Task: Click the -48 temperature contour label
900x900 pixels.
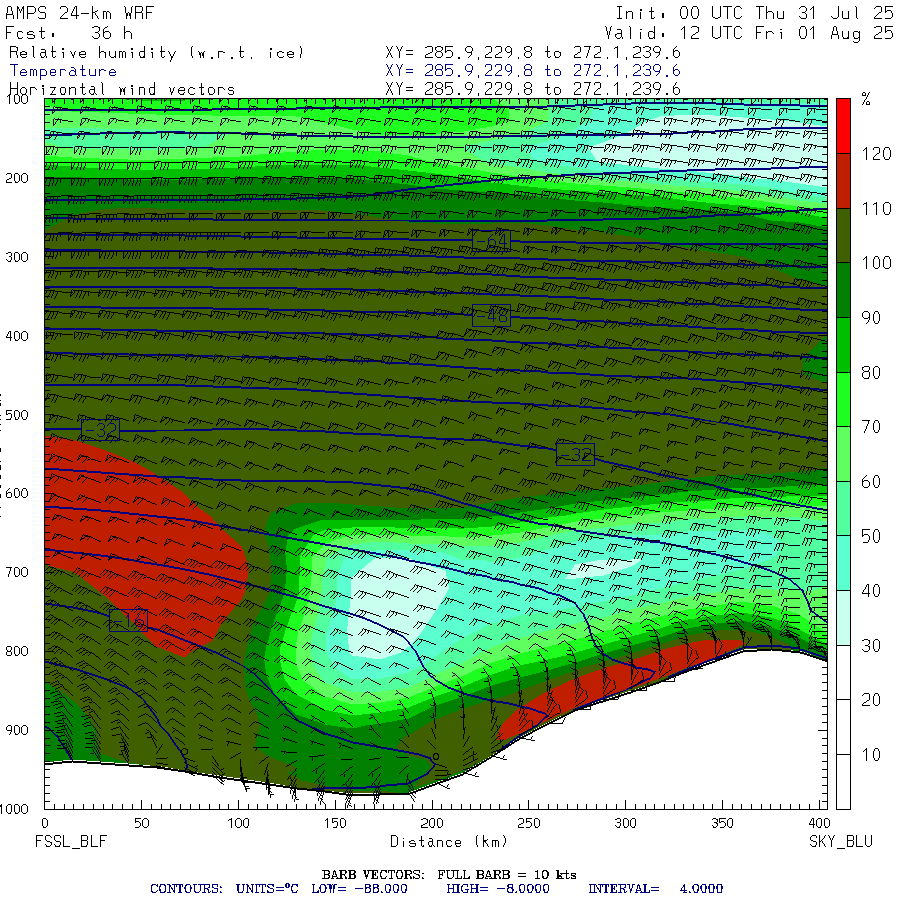Action: tap(491, 316)
